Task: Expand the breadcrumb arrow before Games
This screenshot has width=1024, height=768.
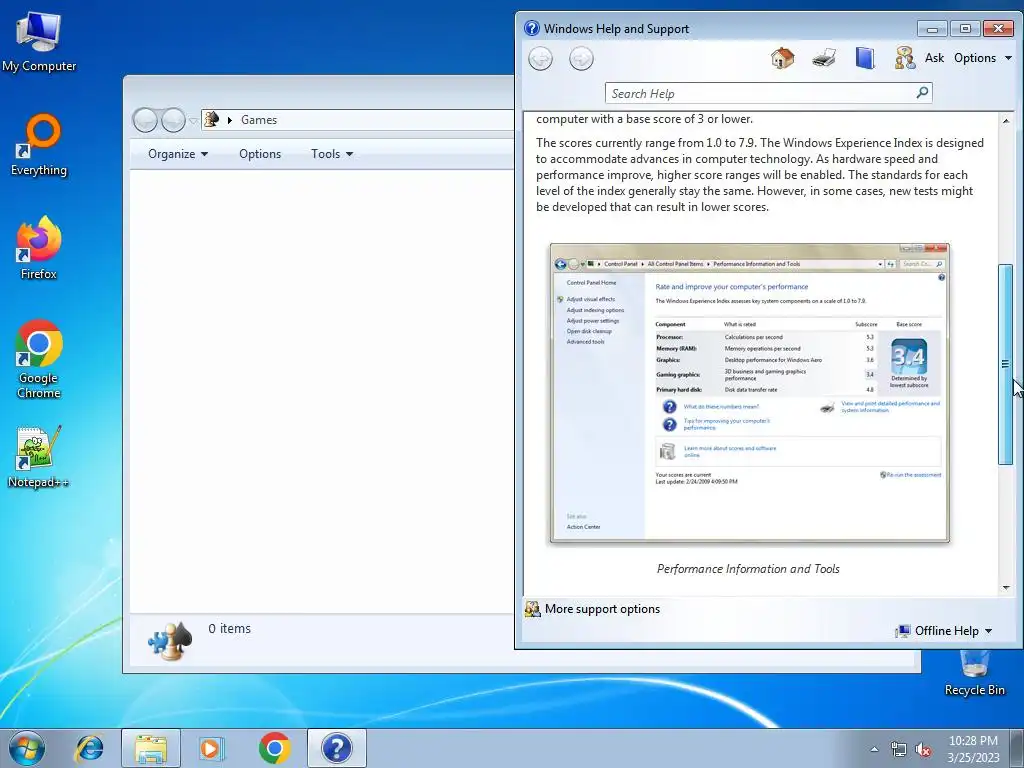Action: coord(229,120)
